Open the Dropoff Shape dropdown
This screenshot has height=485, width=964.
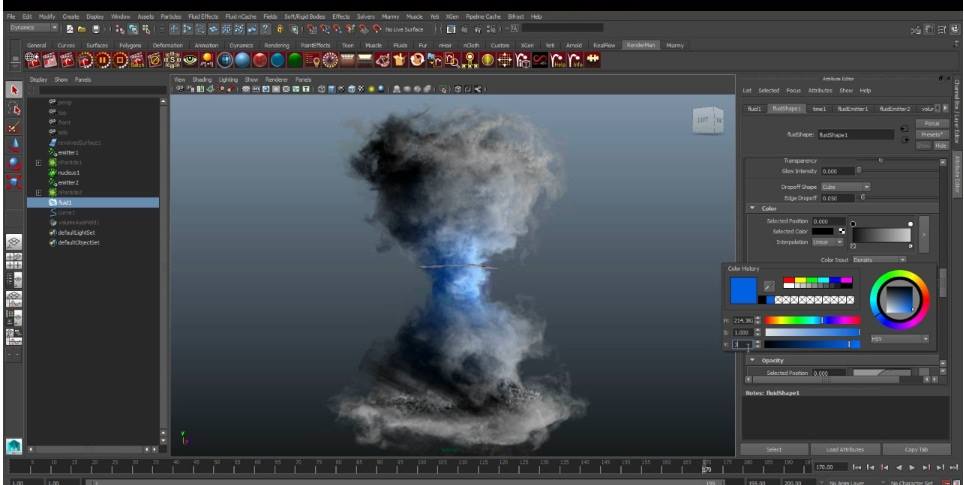click(846, 186)
